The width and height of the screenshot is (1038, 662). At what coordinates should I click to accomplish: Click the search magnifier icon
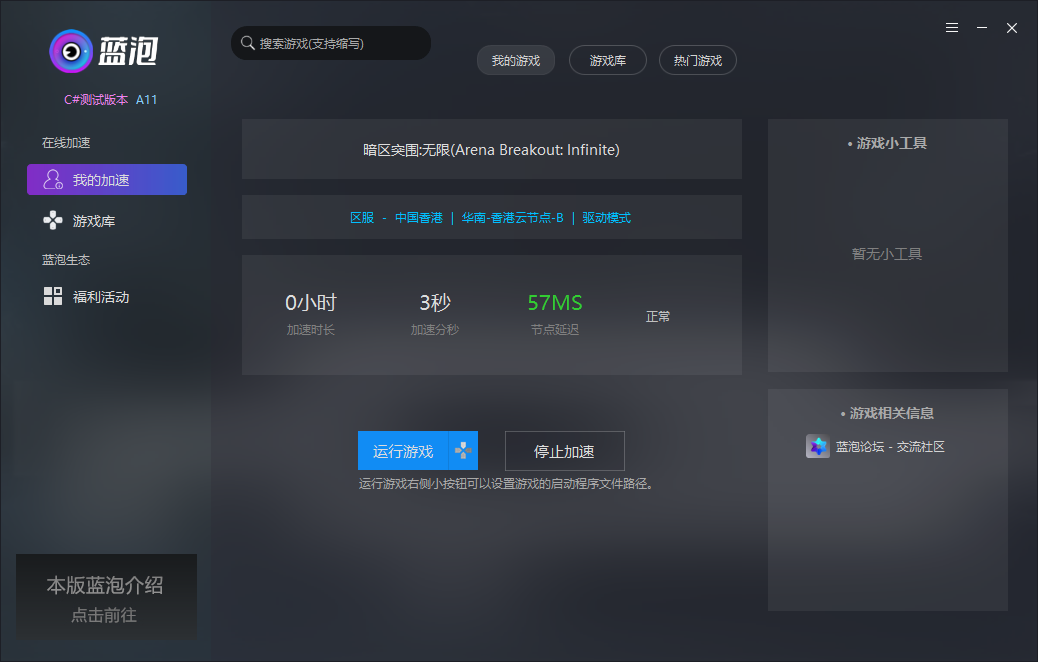[248, 43]
